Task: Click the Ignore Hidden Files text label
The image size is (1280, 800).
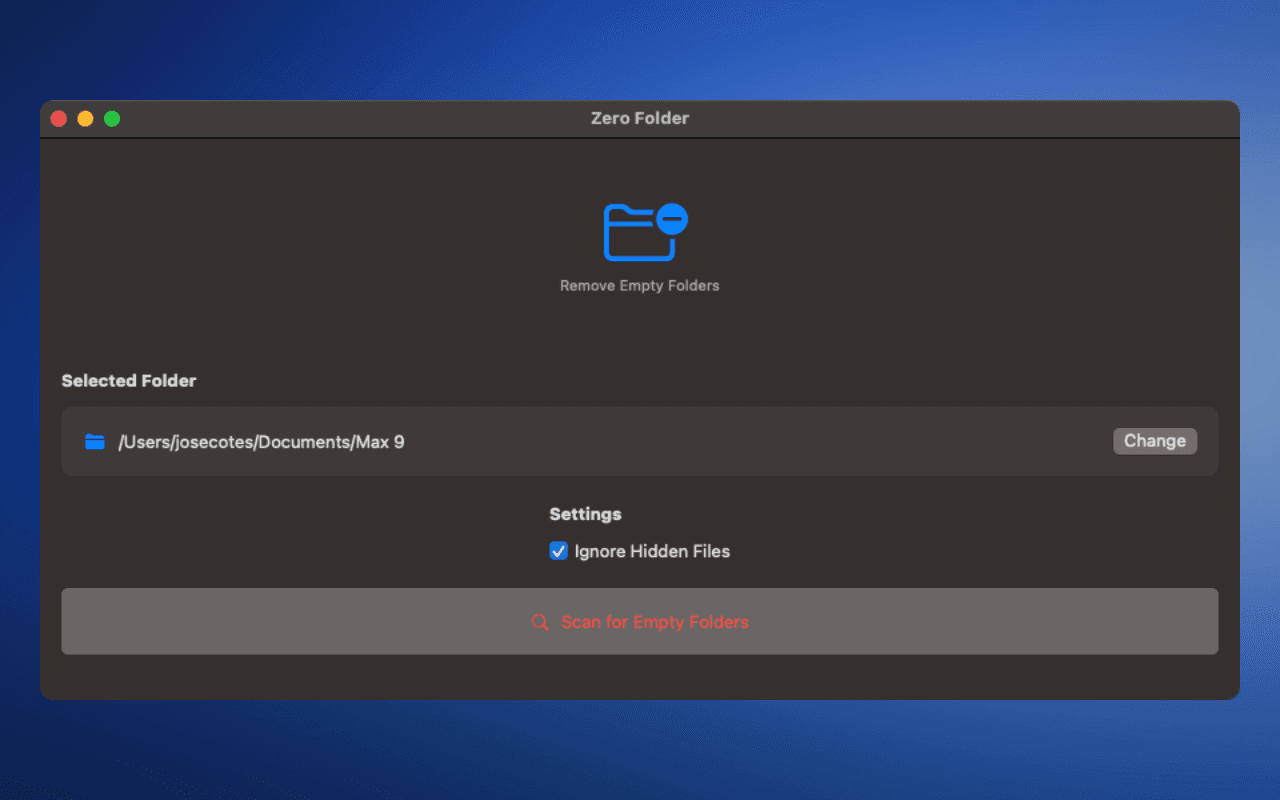Action: 652,550
